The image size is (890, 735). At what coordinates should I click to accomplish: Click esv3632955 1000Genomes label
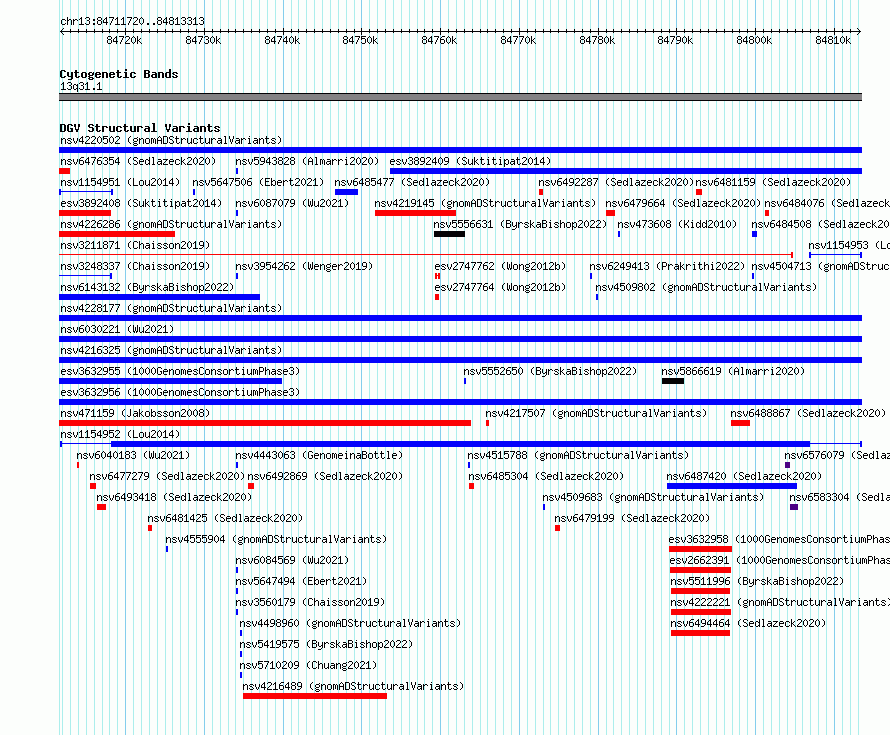pos(180,371)
